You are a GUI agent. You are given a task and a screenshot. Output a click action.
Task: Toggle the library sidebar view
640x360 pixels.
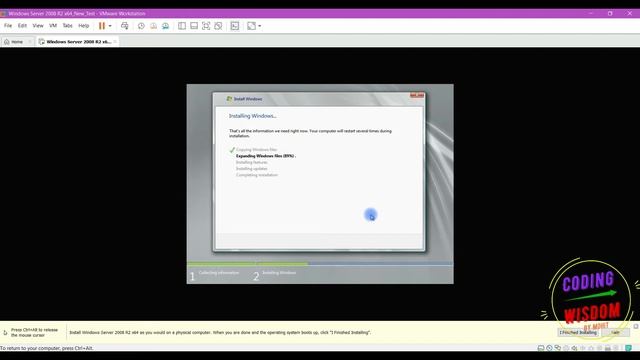(182, 26)
